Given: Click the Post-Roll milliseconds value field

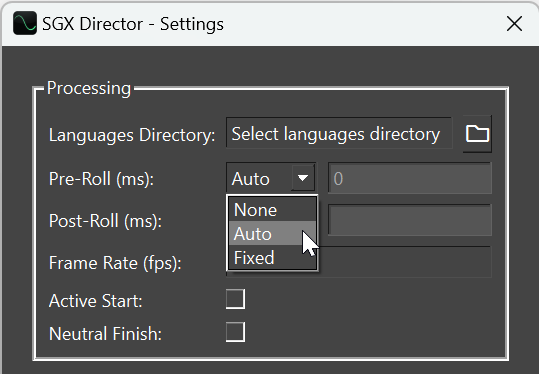Looking at the screenshot, I should (x=410, y=220).
